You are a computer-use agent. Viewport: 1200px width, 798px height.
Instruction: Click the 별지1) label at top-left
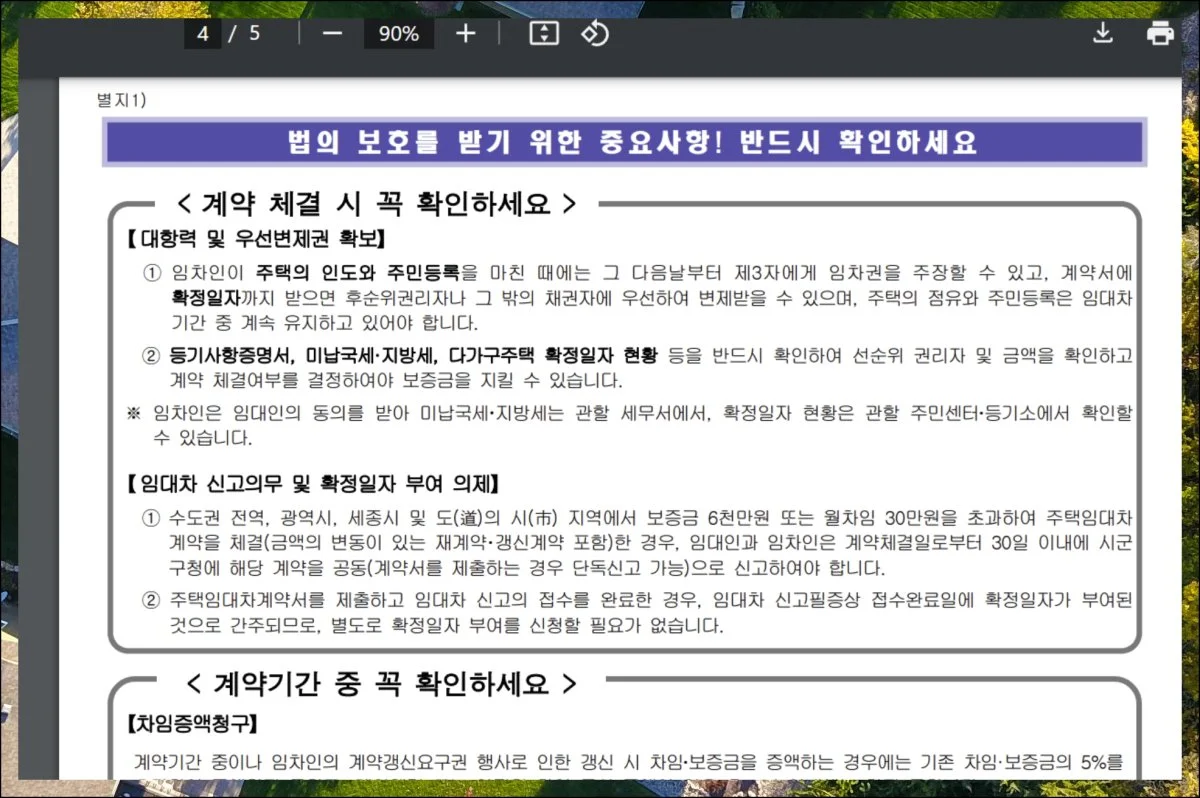point(121,99)
